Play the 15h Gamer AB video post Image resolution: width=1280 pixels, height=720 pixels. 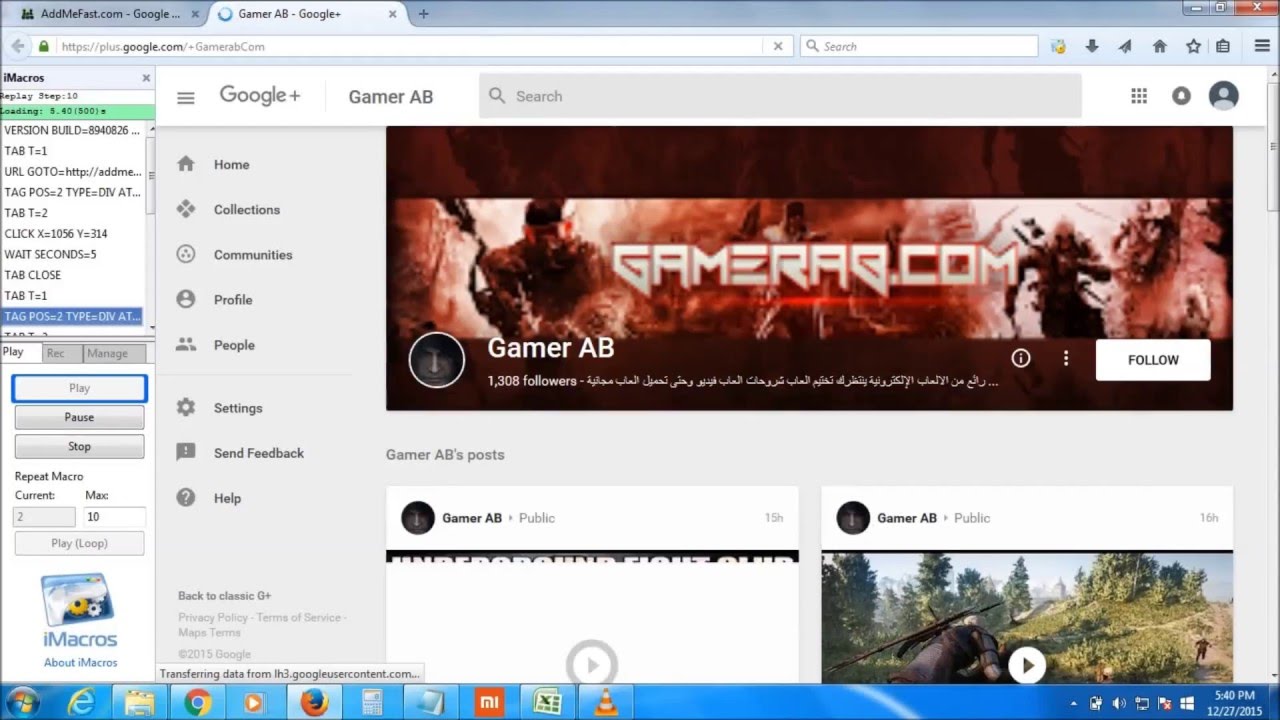pos(592,663)
